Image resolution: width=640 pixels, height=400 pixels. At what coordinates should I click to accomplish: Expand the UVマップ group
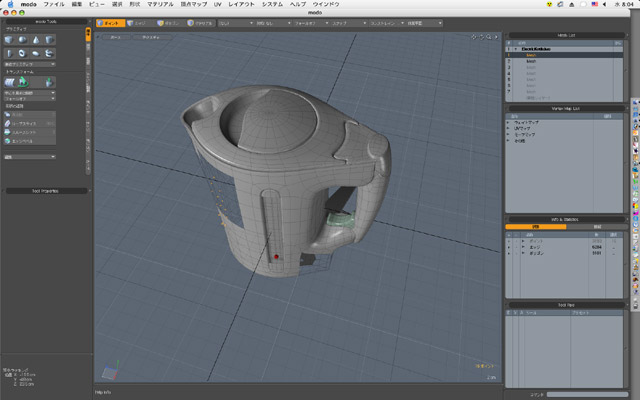pyautogui.click(x=508, y=128)
